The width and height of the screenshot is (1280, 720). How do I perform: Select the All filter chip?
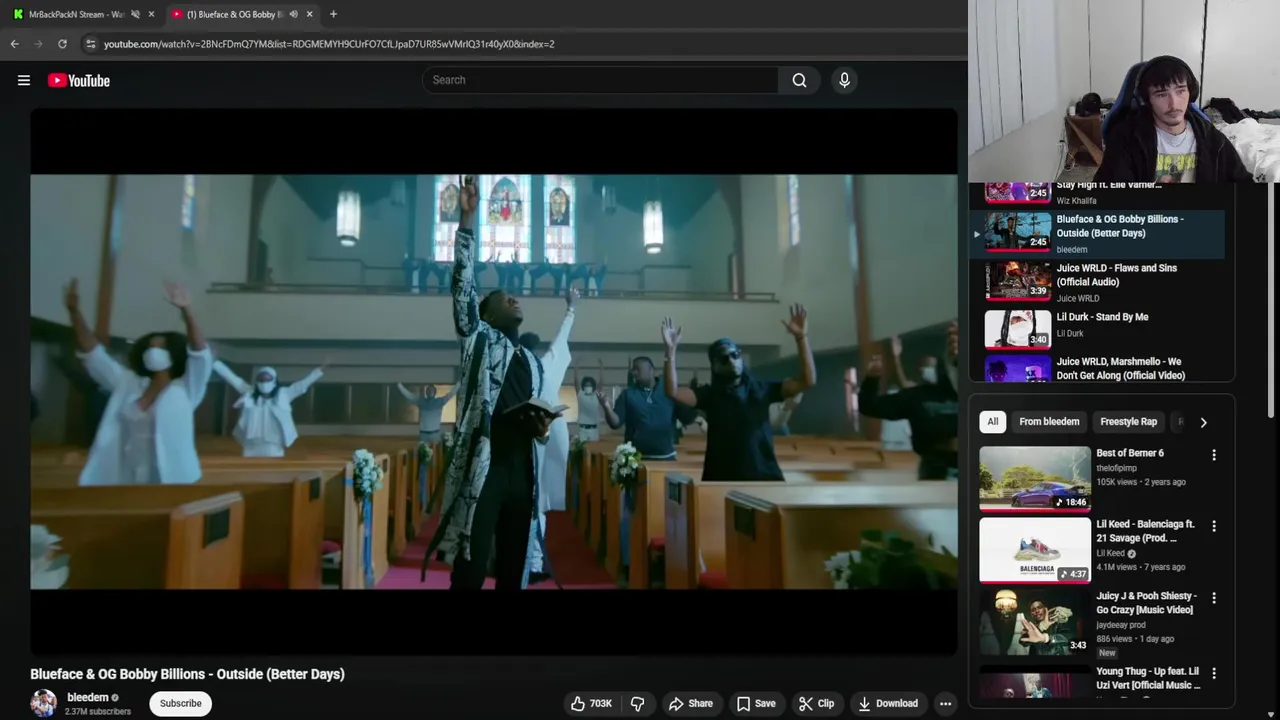(993, 422)
